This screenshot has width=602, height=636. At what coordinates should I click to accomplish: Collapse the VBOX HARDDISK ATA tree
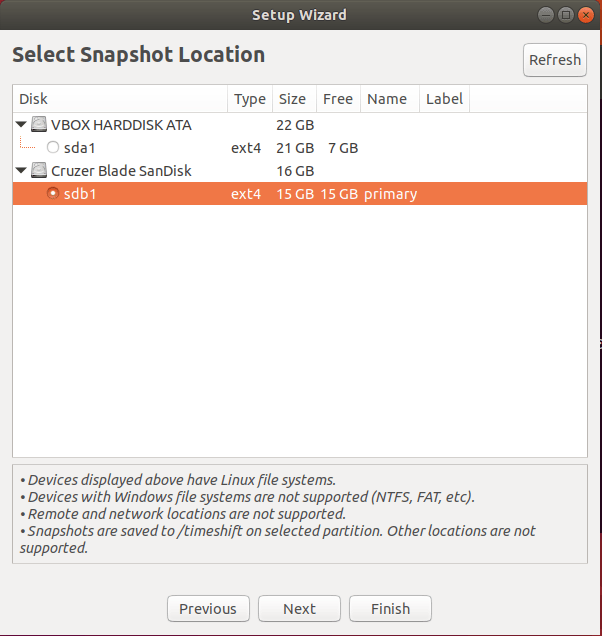click(x=22, y=125)
